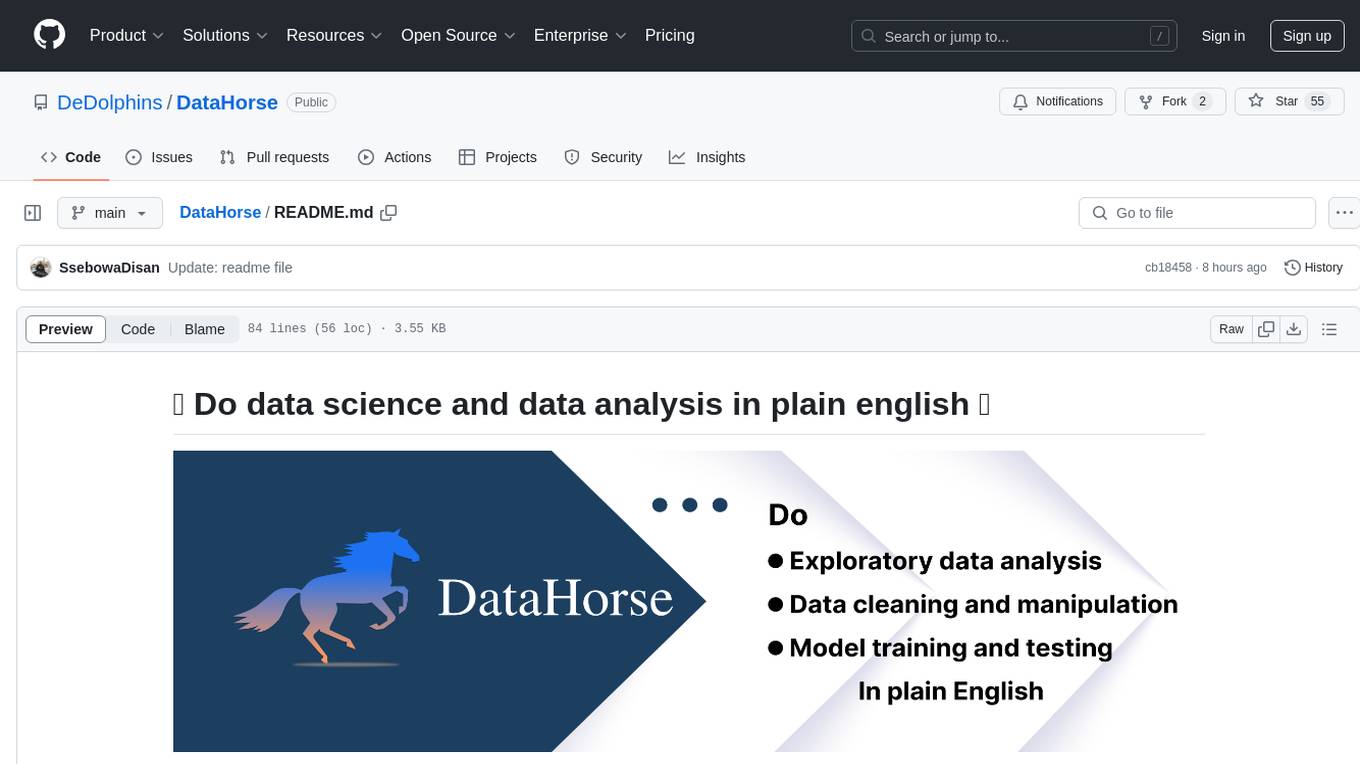Expand the Product menu
Screen dimensions: 1360x764
coord(127,36)
